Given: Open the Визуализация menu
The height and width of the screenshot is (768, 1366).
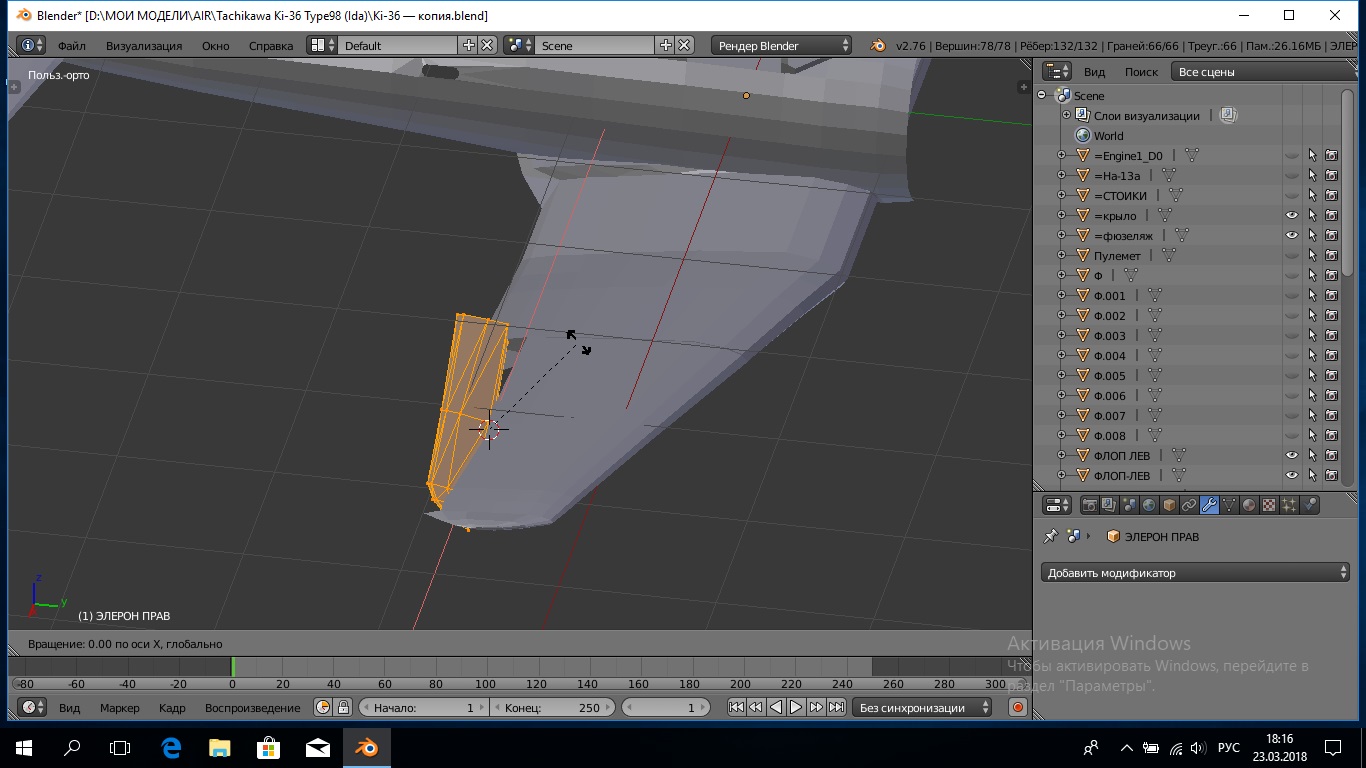Looking at the screenshot, I should point(144,45).
